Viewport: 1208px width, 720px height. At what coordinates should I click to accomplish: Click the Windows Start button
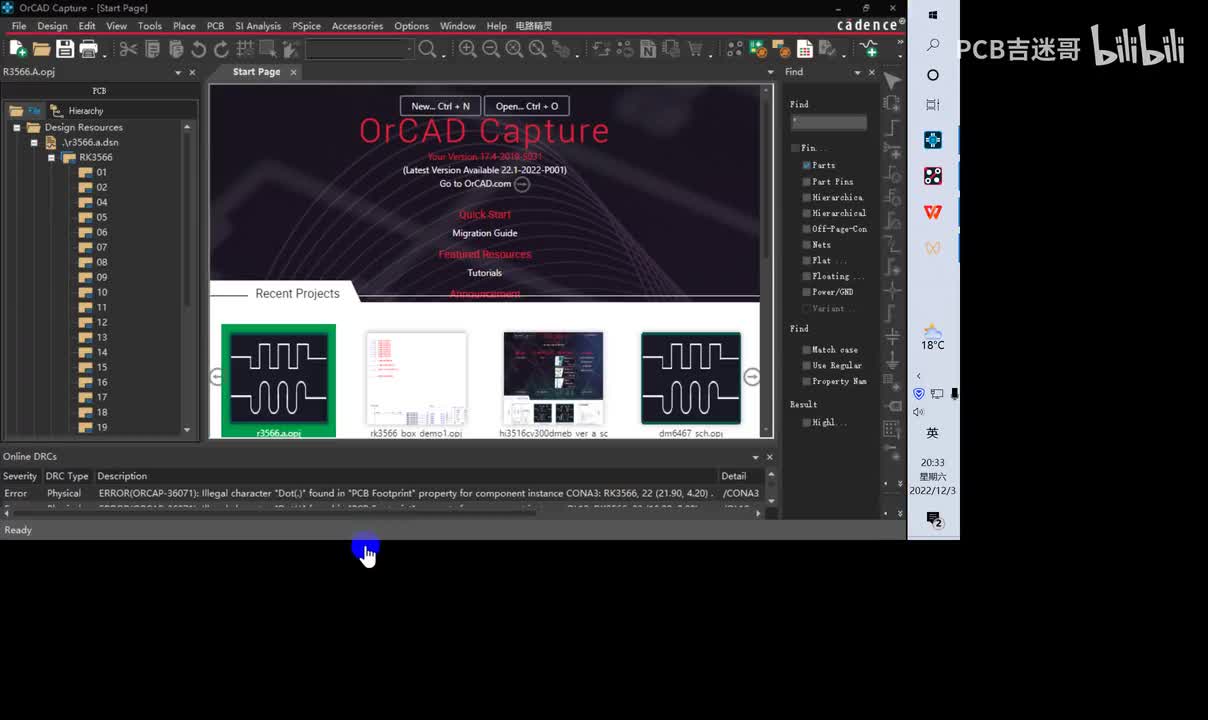pos(933,15)
